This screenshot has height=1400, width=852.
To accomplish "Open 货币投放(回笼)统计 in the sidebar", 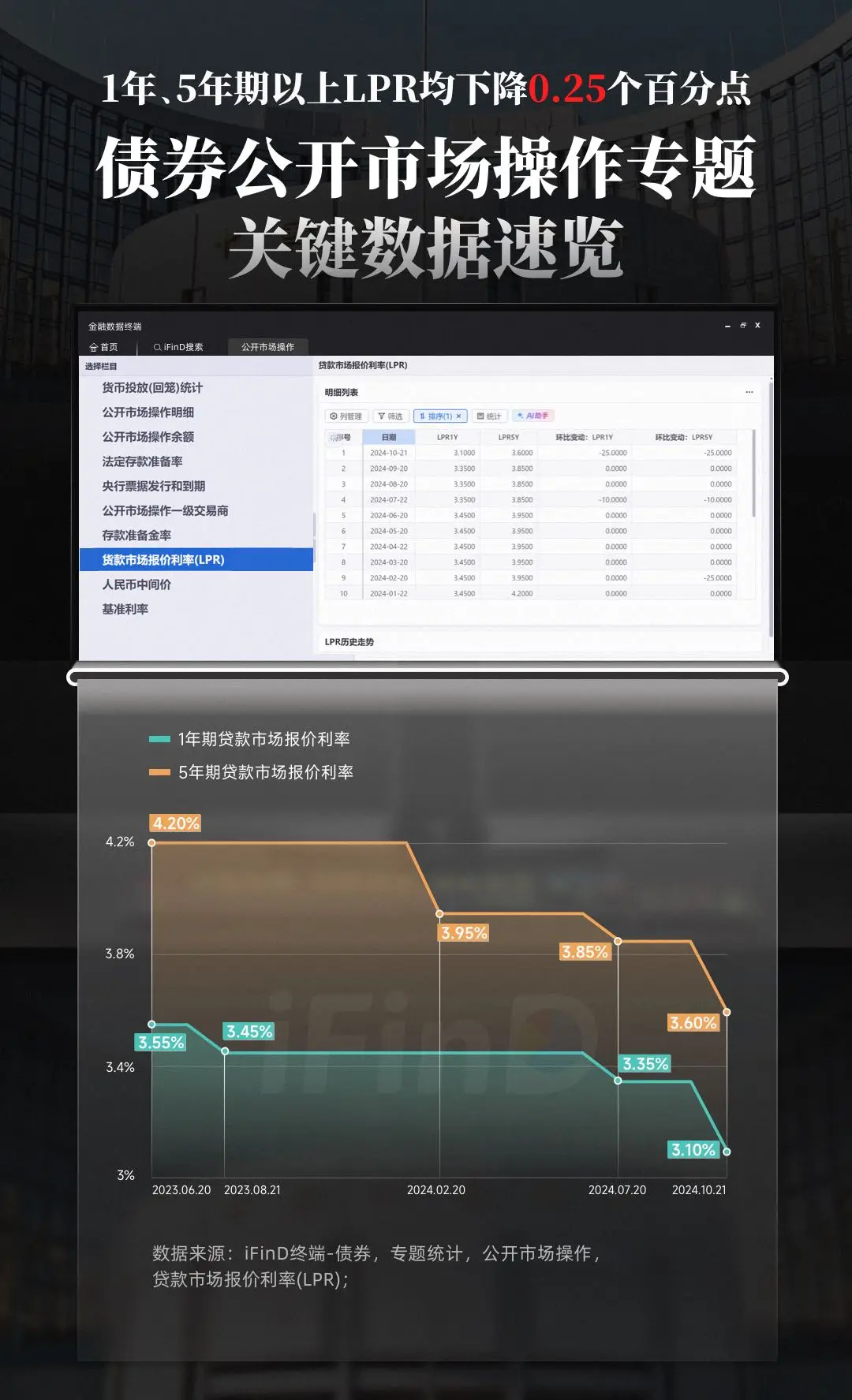I will (x=152, y=387).
